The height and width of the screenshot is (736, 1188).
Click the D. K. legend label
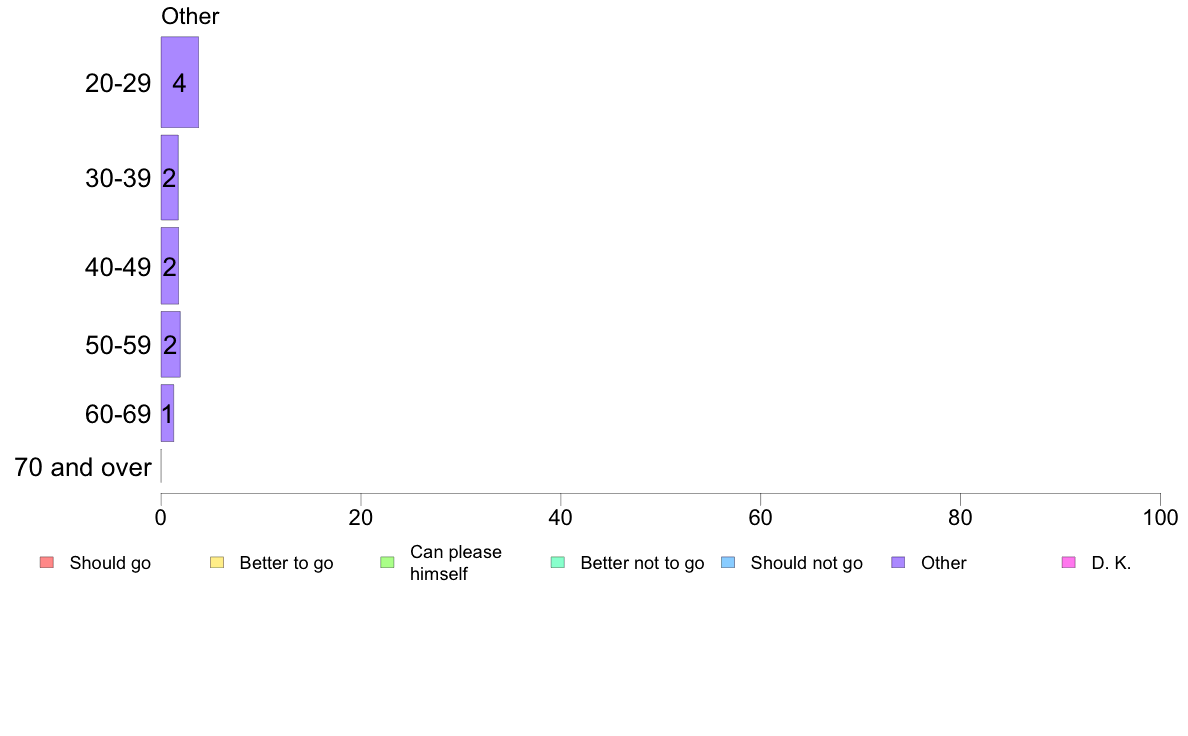coord(1111,563)
